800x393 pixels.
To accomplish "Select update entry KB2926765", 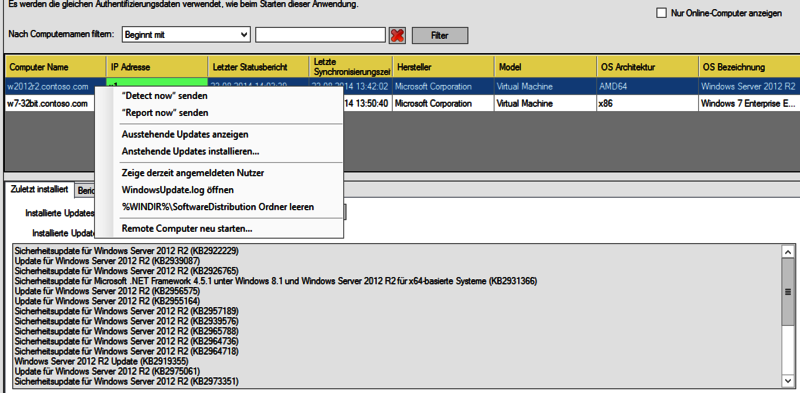I will [127, 271].
